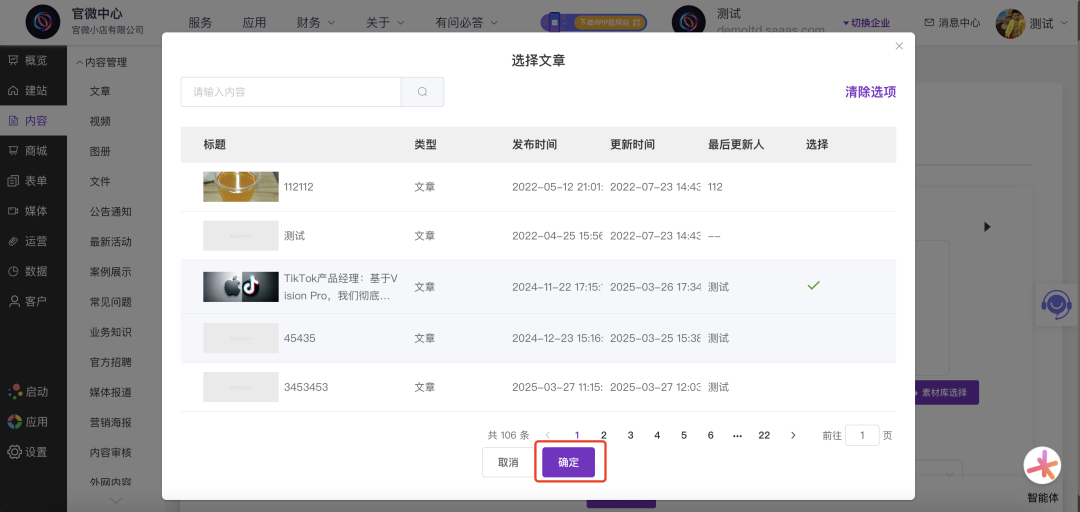Go to page 22 in pagination
Image resolution: width=1080 pixels, height=512 pixels.
(x=764, y=435)
